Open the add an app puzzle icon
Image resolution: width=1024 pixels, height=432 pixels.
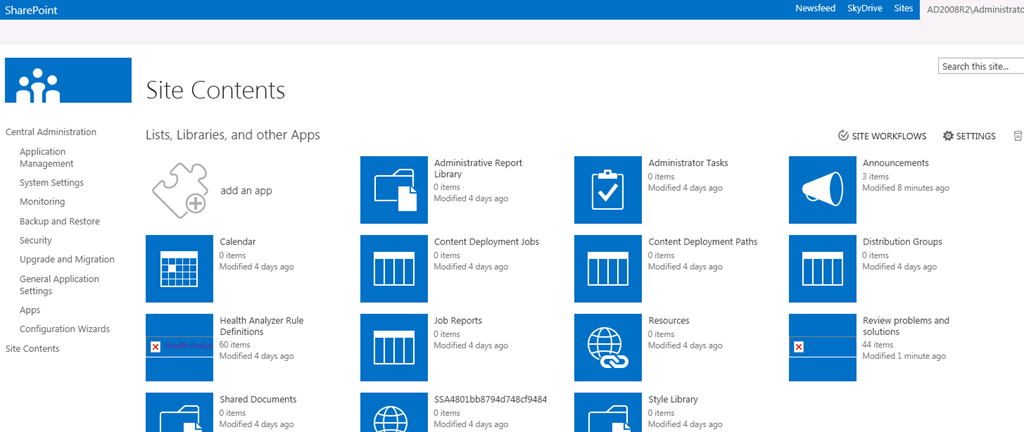179,189
